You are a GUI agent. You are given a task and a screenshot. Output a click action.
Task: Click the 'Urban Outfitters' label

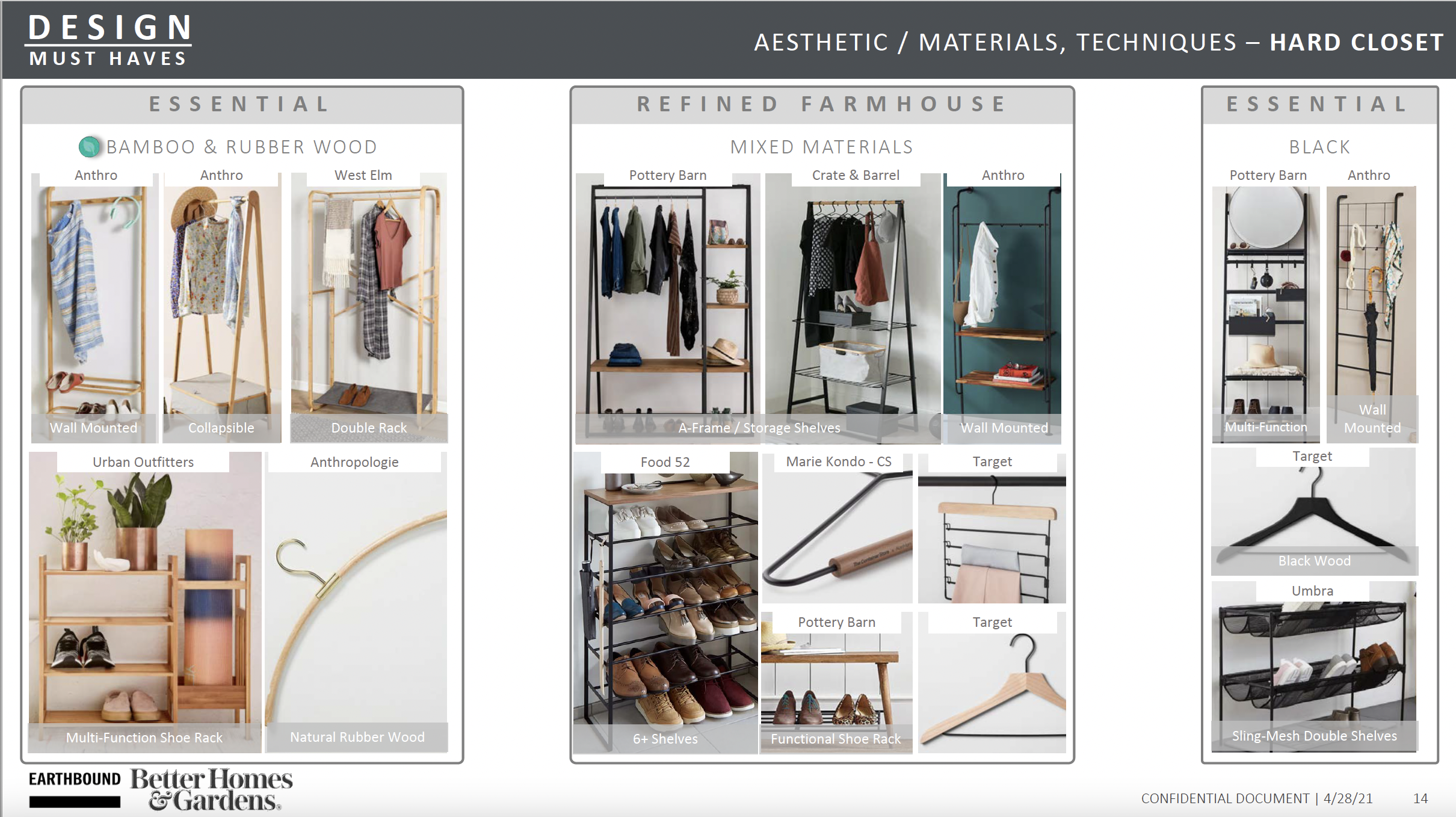(x=143, y=462)
